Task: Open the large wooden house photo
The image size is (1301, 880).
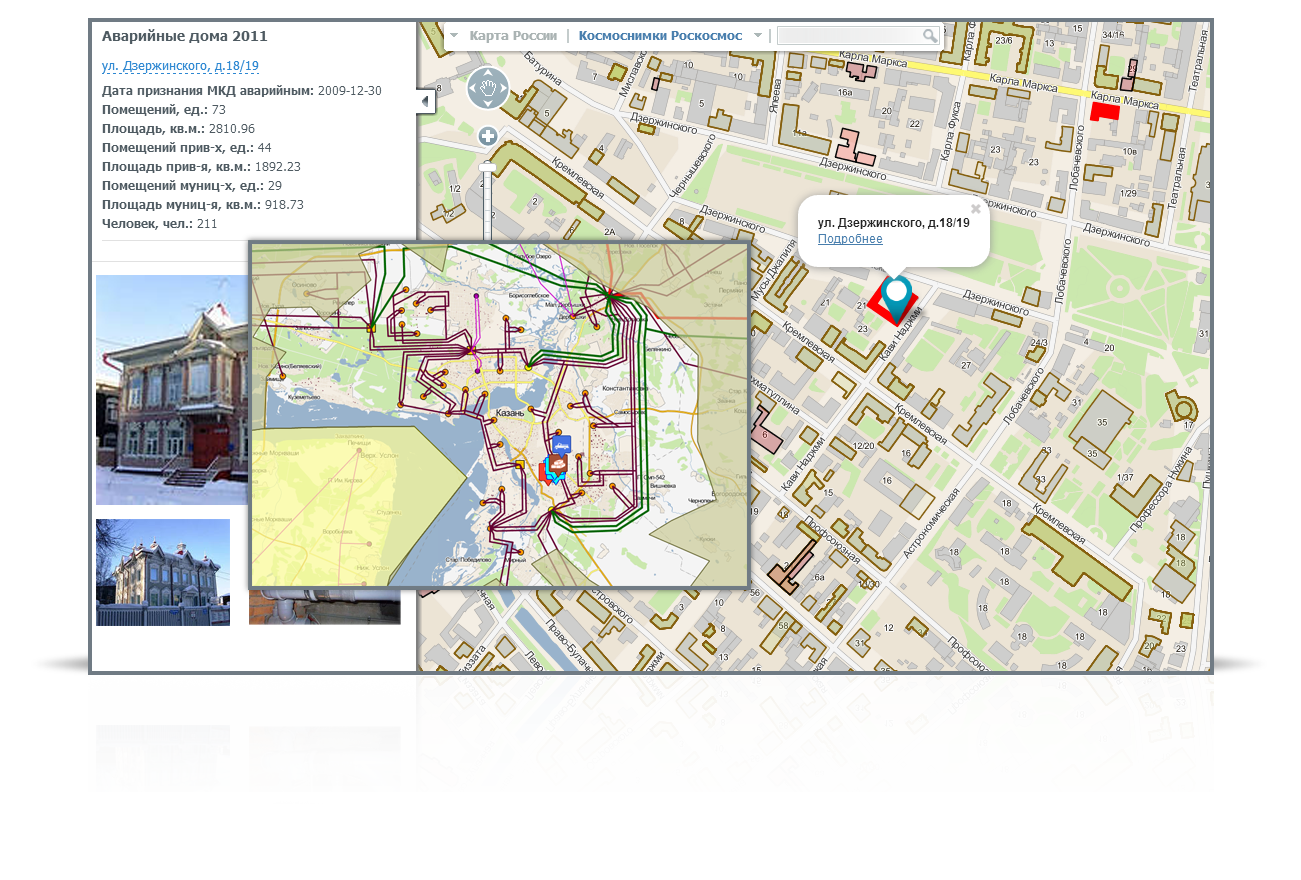Action: pyautogui.click(x=172, y=390)
